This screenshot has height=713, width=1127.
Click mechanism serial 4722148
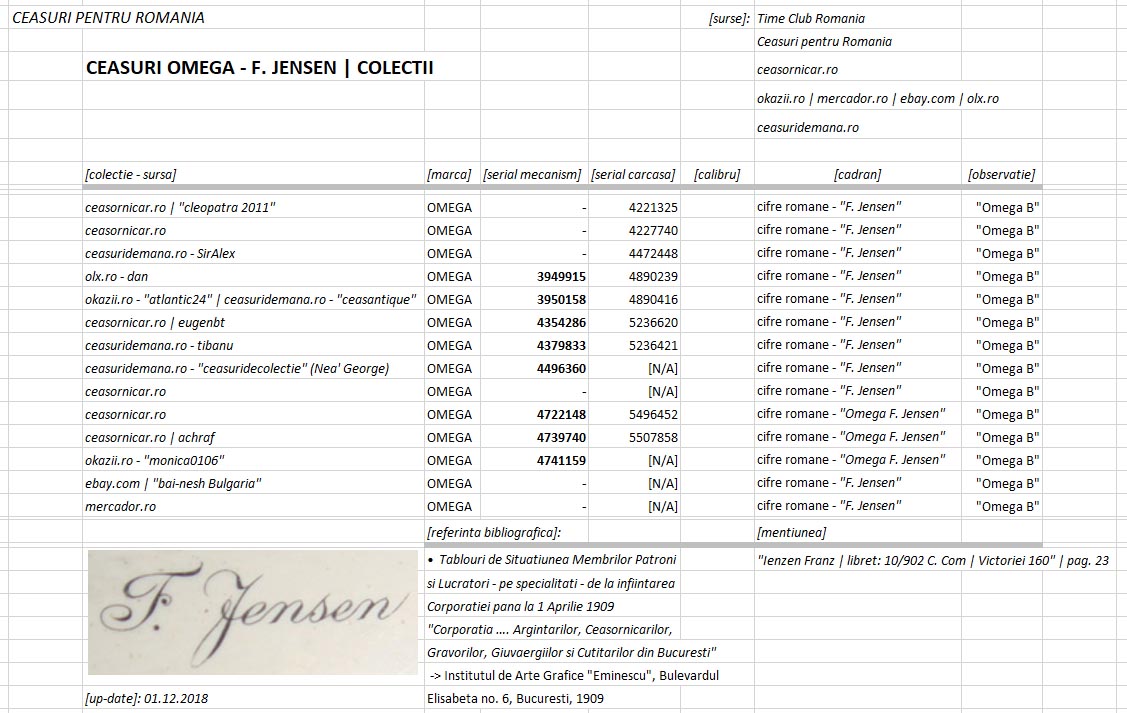point(561,415)
